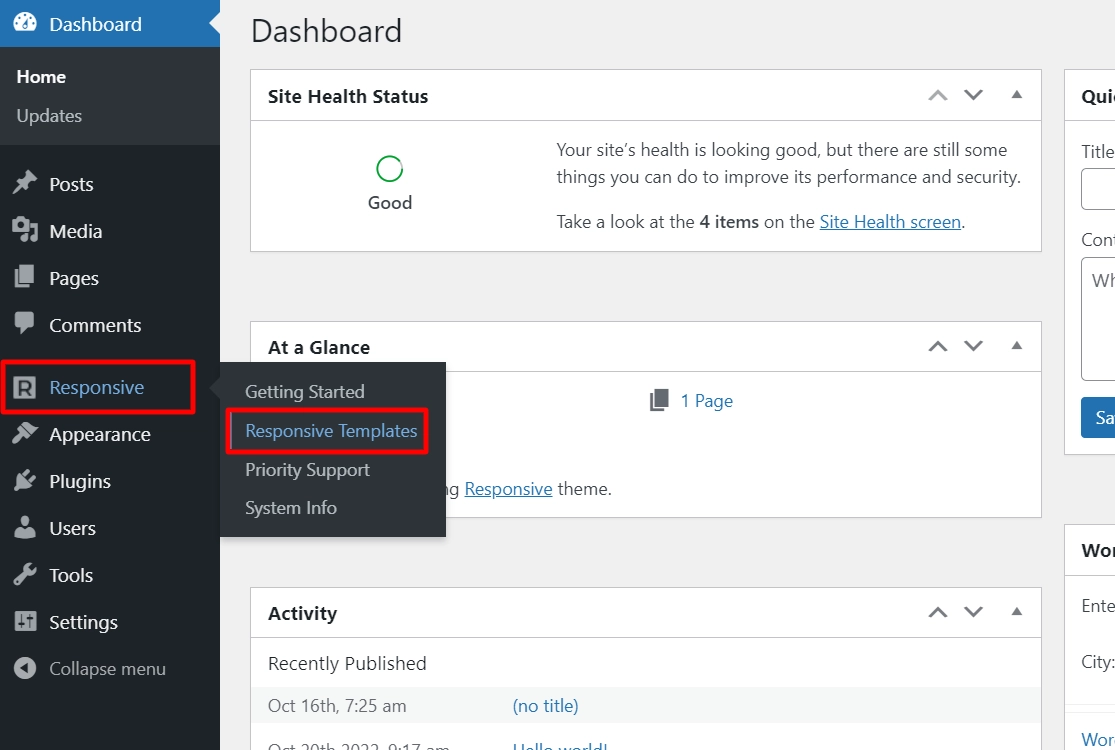Select the Responsive theme R icon

tap(33, 386)
